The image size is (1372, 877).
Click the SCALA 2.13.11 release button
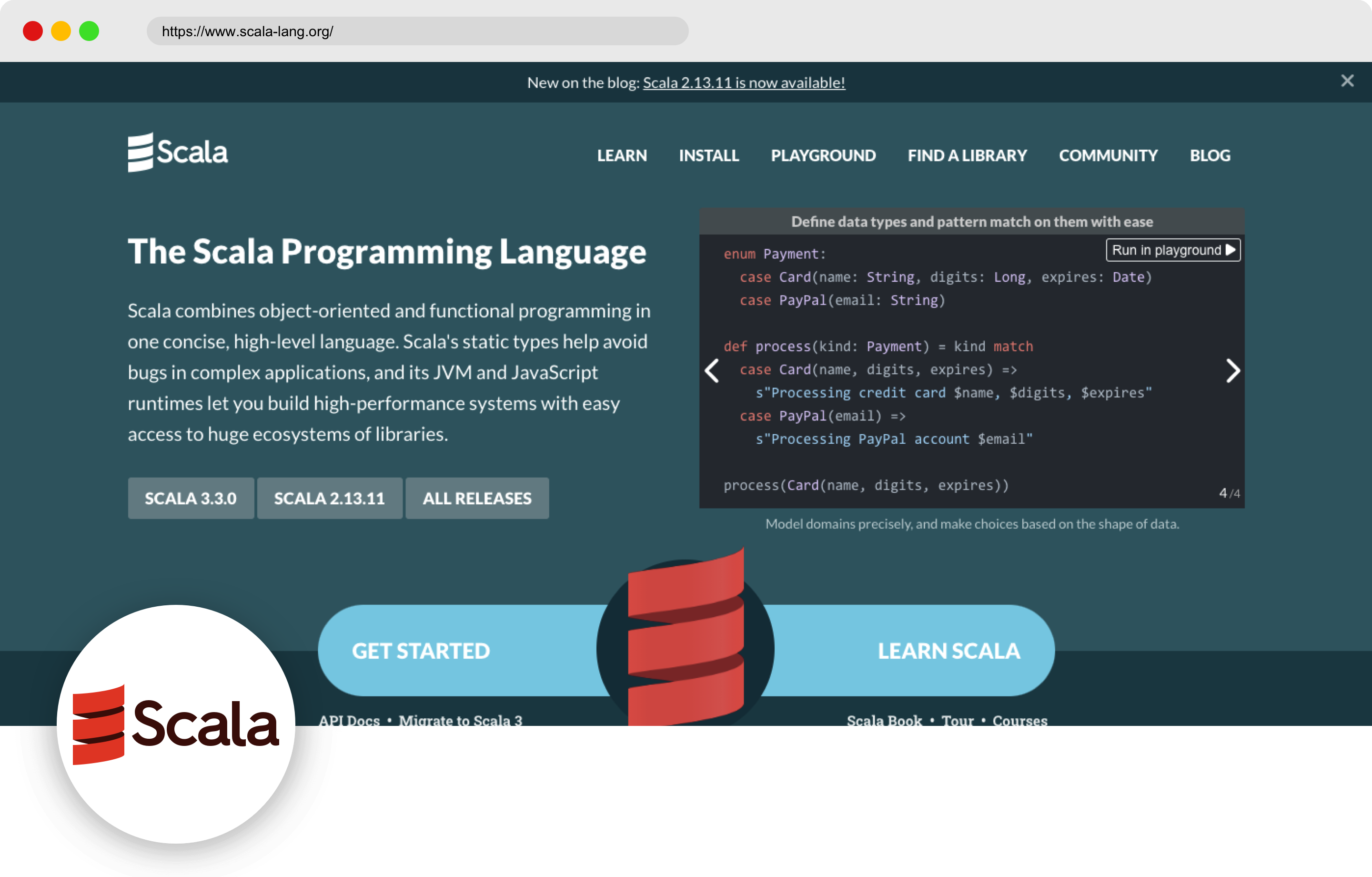(329, 499)
